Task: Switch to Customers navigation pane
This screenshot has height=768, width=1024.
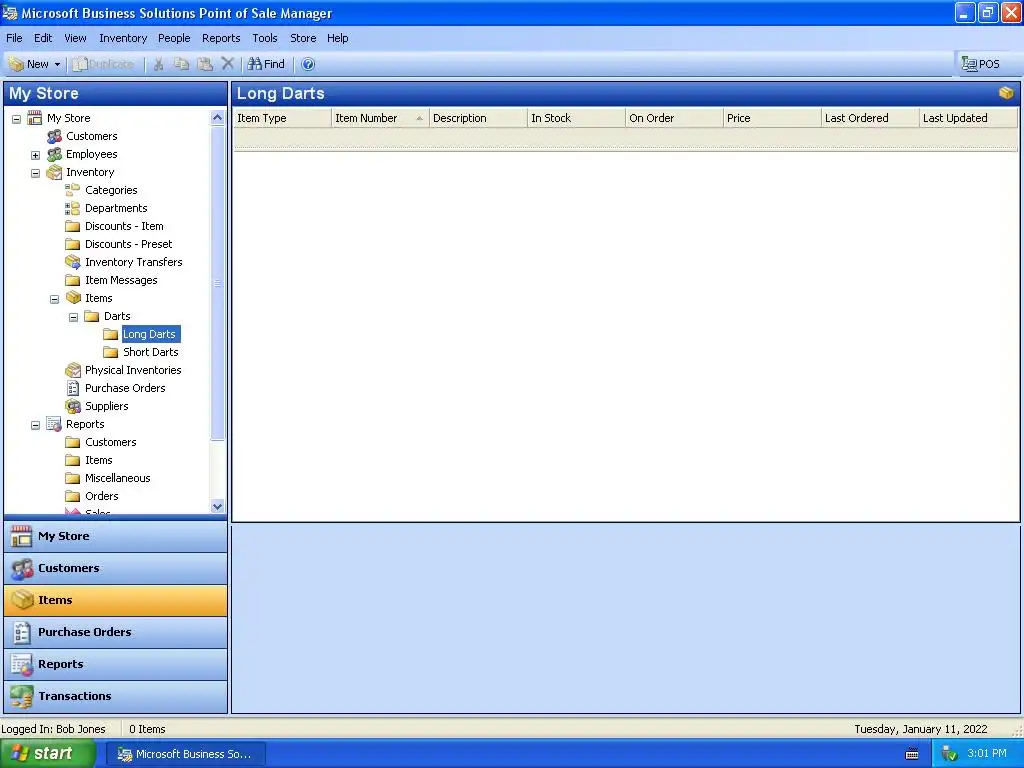Action: click(x=116, y=568)
